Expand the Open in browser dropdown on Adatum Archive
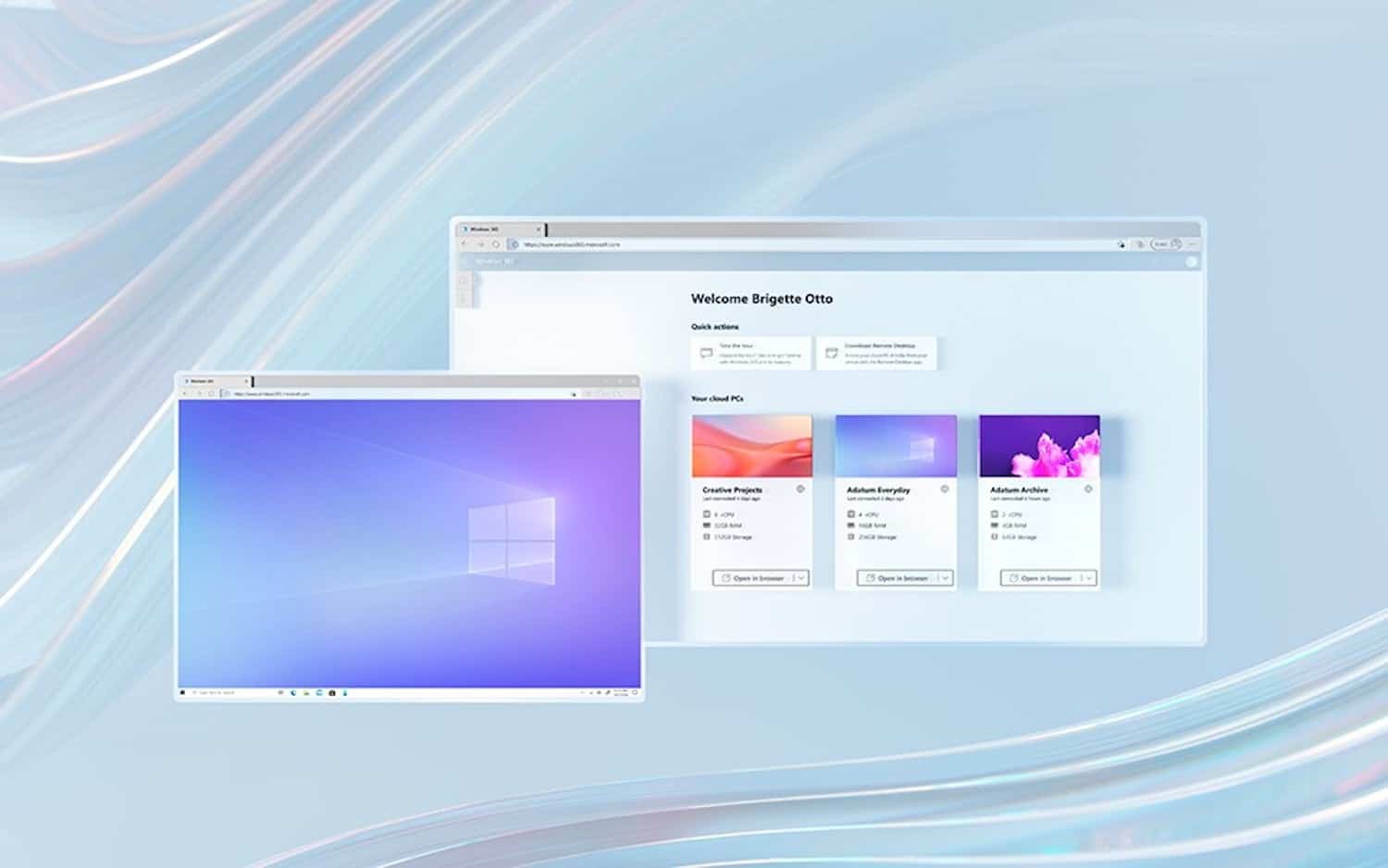 click(1089, 579)
